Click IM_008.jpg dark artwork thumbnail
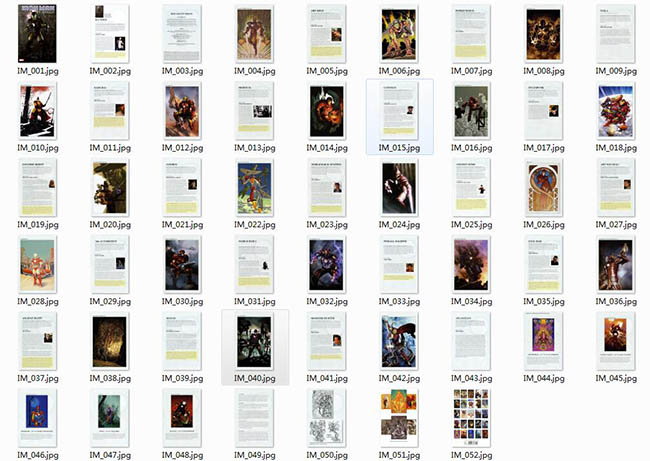The width and height of the screenshot is (650, 461). tap(543, 34)
